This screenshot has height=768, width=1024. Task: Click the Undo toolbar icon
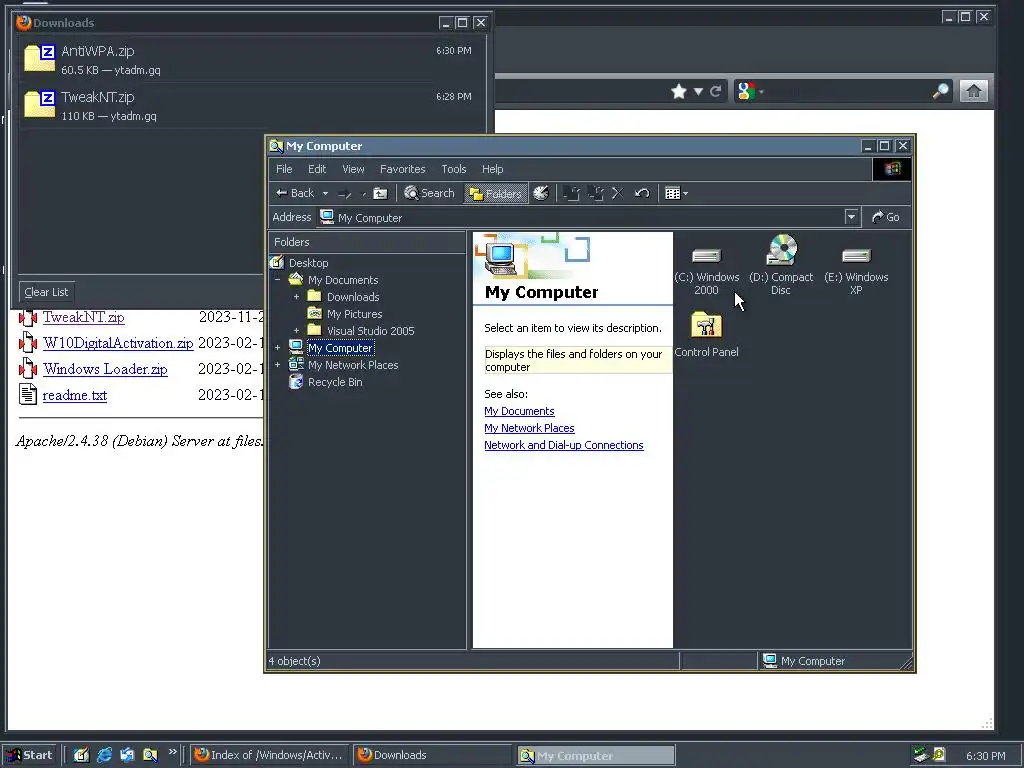642,193
